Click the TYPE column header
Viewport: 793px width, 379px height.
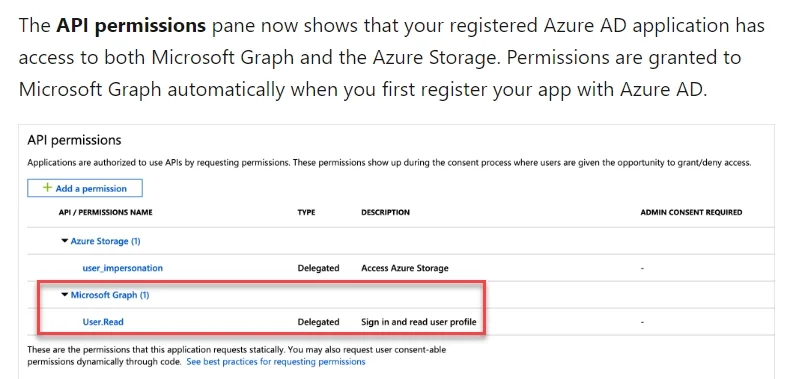306,213
